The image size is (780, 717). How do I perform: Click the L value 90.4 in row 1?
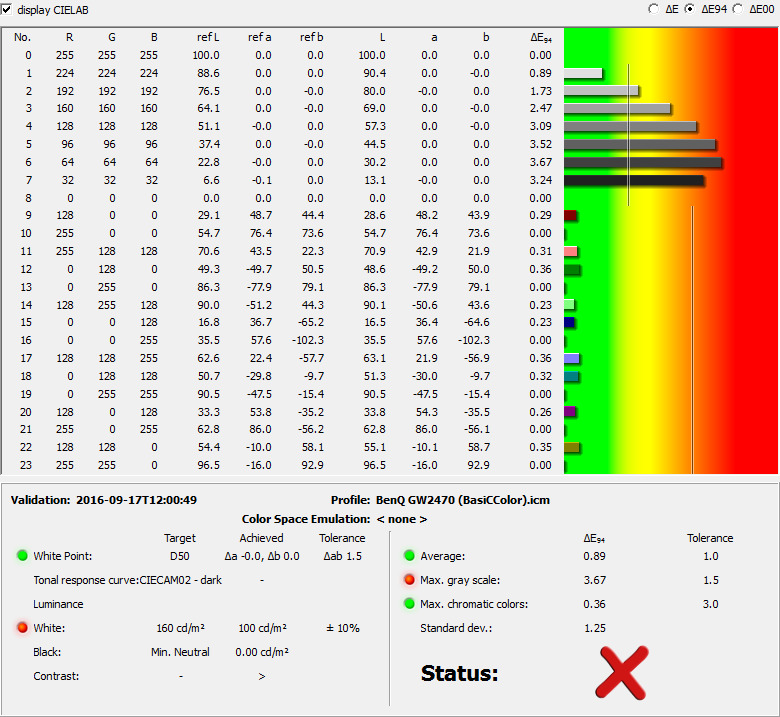pos(375,73)
